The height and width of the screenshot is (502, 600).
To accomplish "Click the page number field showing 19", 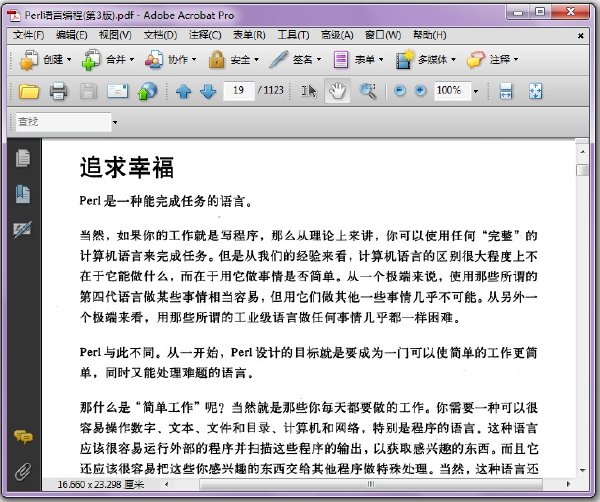I will (239, 91).
